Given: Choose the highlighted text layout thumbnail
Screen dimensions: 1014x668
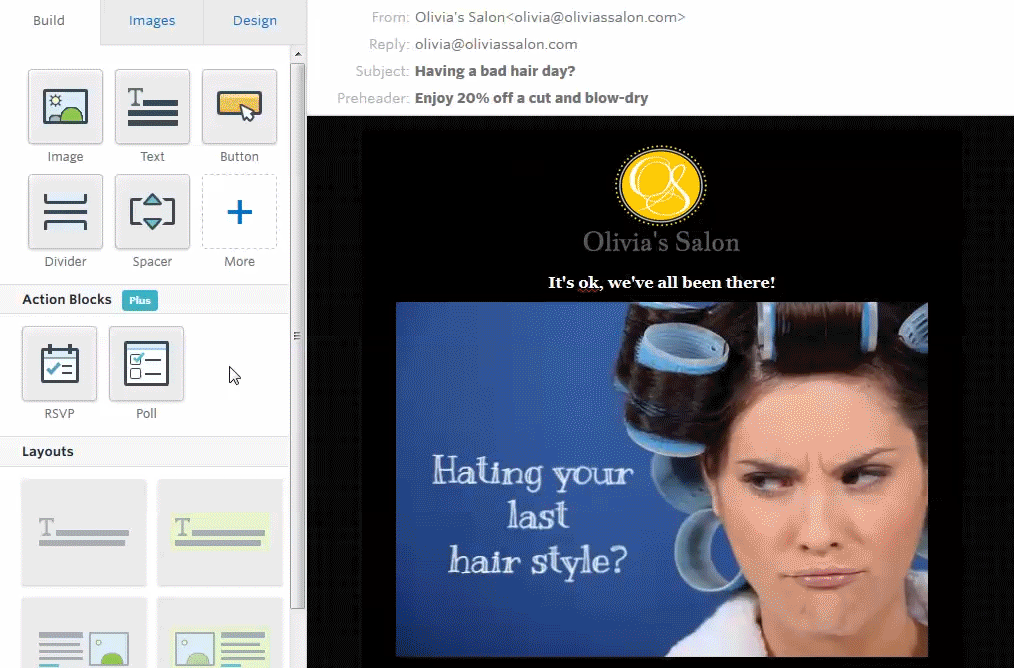Looking at the screenshot, I should pos(220,532).
